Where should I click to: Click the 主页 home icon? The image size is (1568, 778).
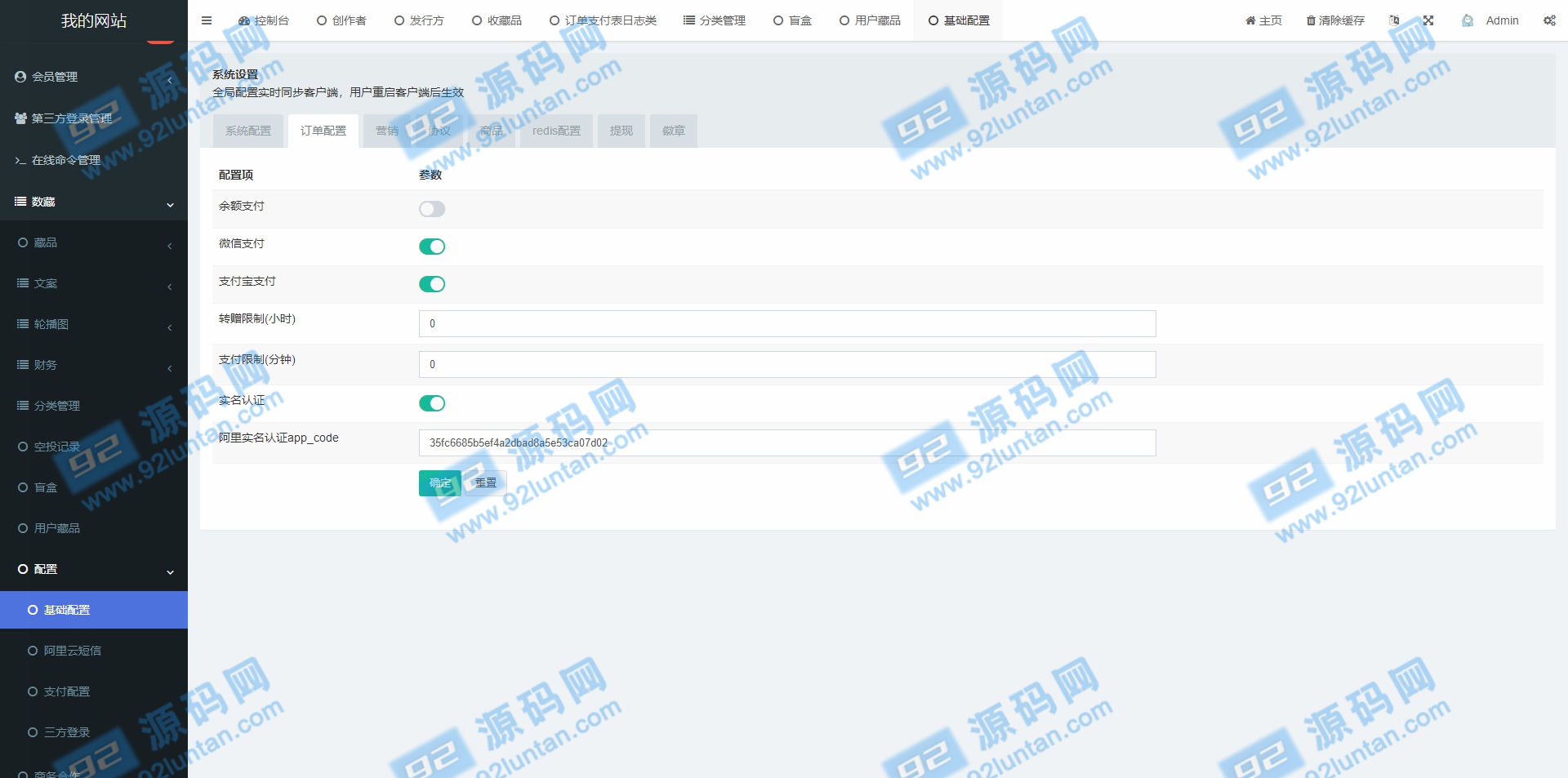[x=1250, y=20]
